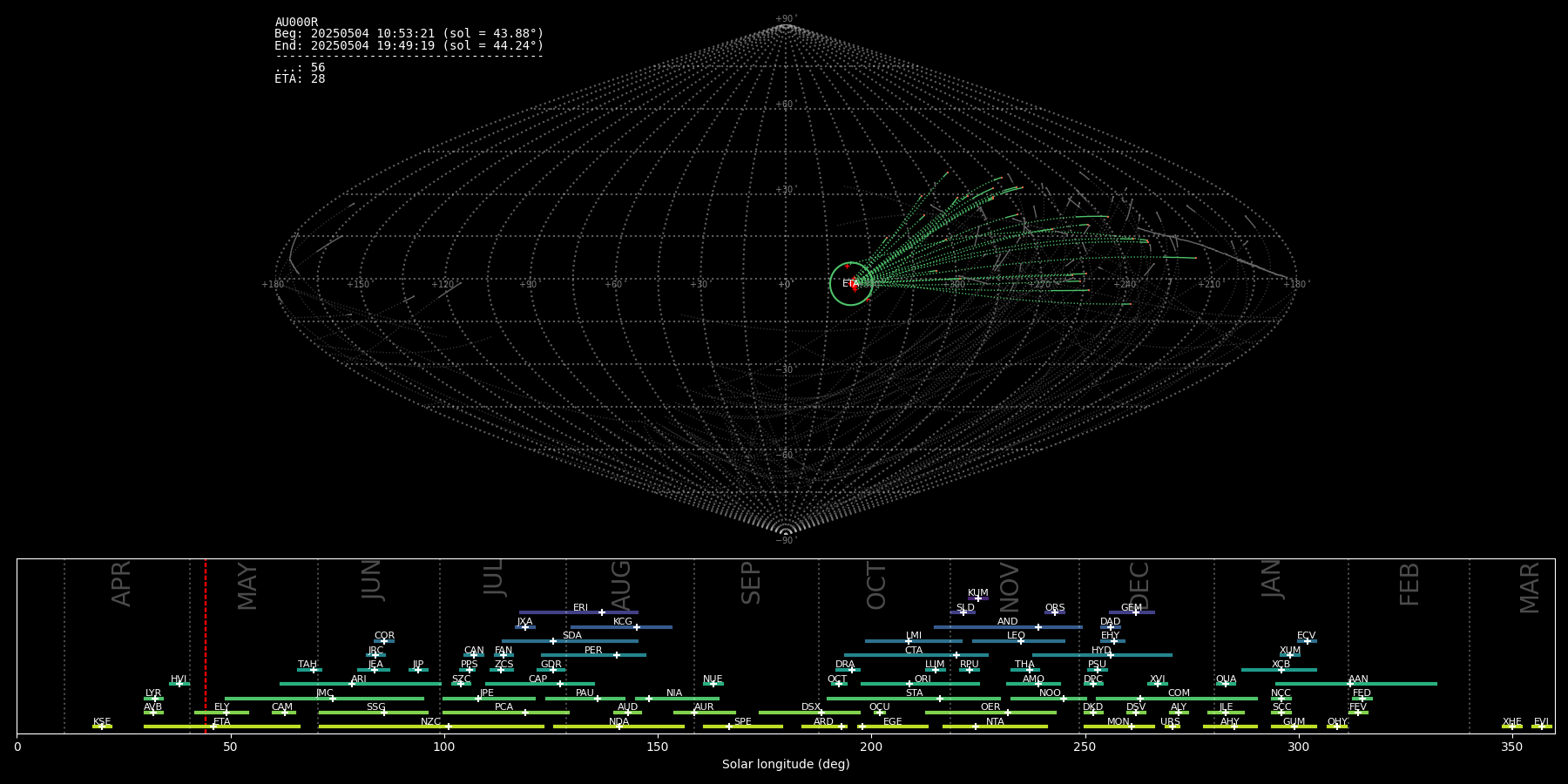Click the OCT month label
The height and width of the screenshot is (784, 1568).
(876, 586)
